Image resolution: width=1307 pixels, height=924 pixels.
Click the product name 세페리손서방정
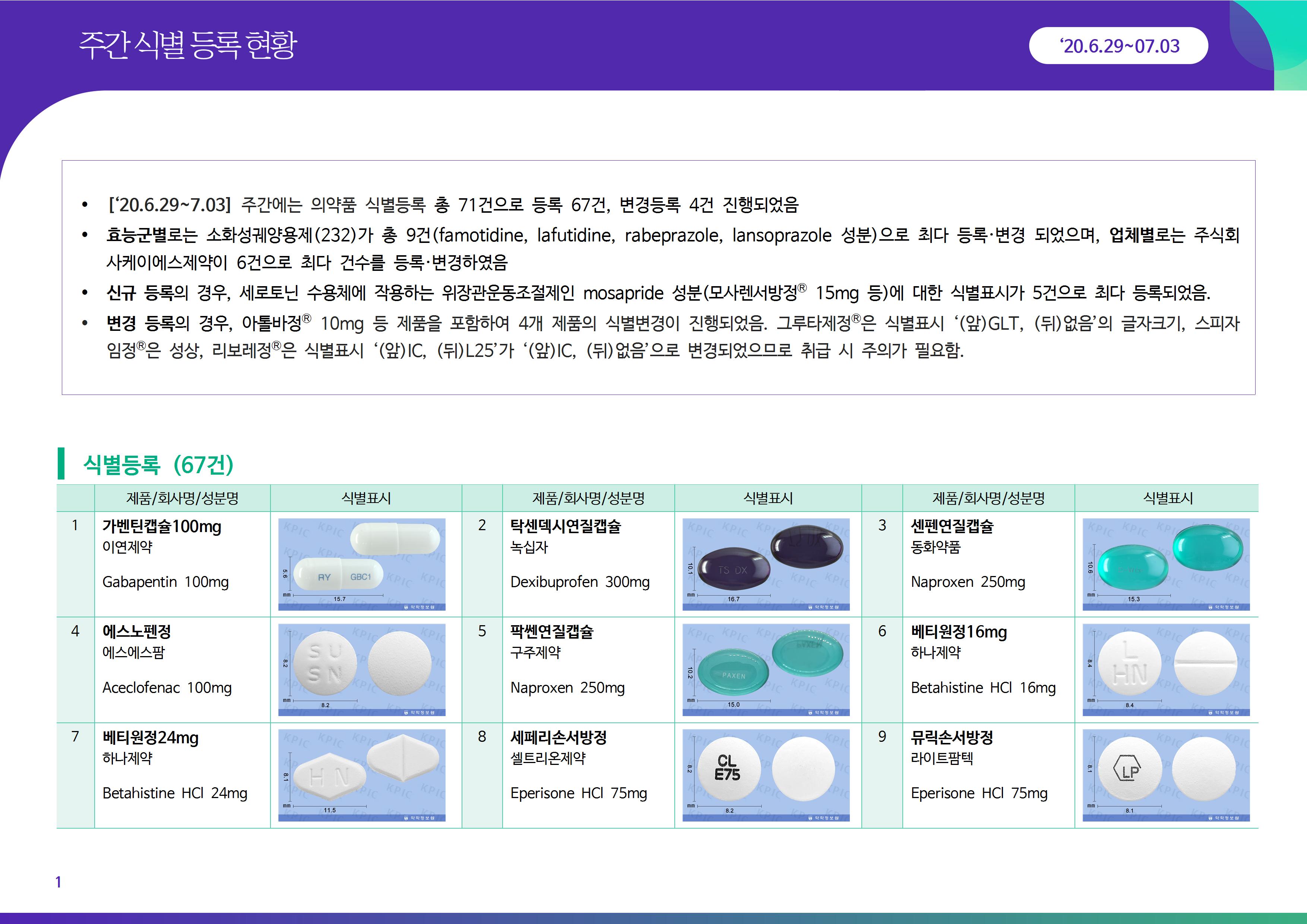point(558,738)
